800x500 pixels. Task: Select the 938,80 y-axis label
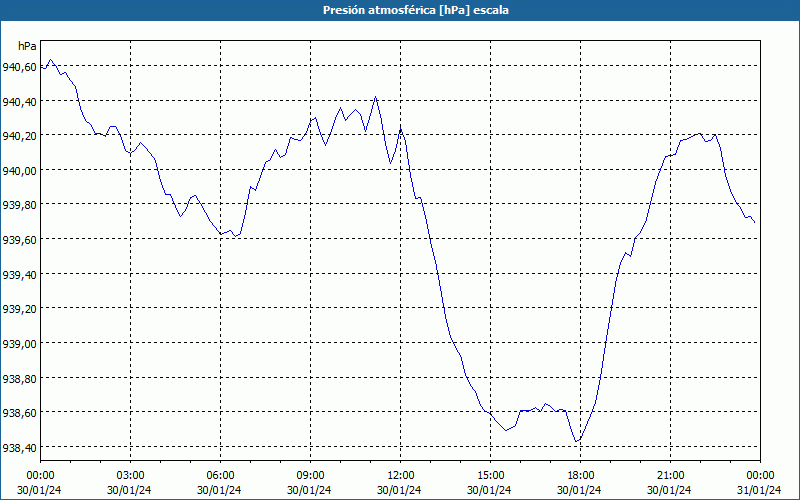click(19, 379)
